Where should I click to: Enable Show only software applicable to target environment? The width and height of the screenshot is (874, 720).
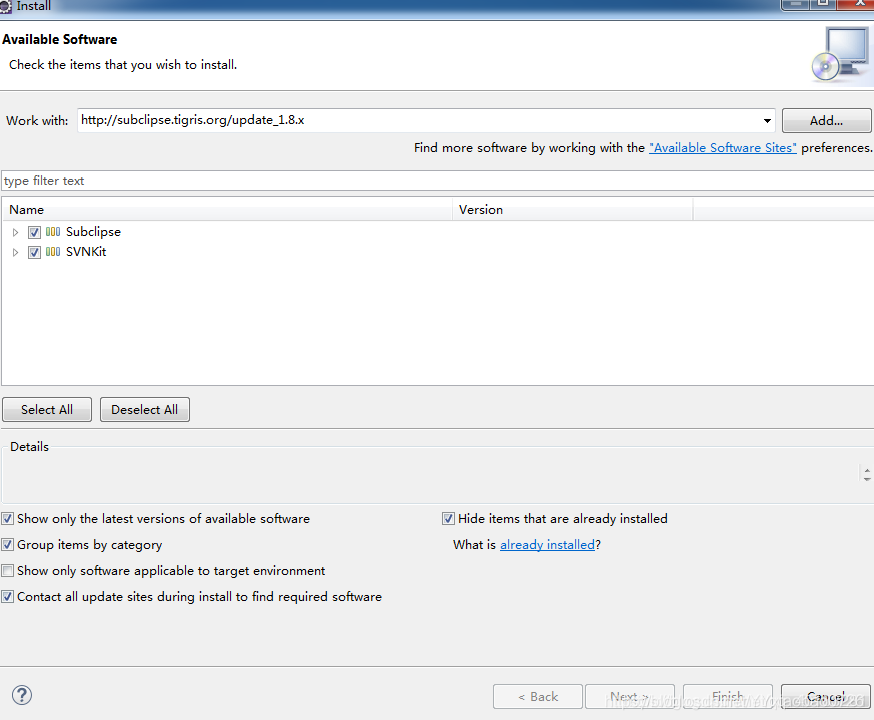click(7, 571)
